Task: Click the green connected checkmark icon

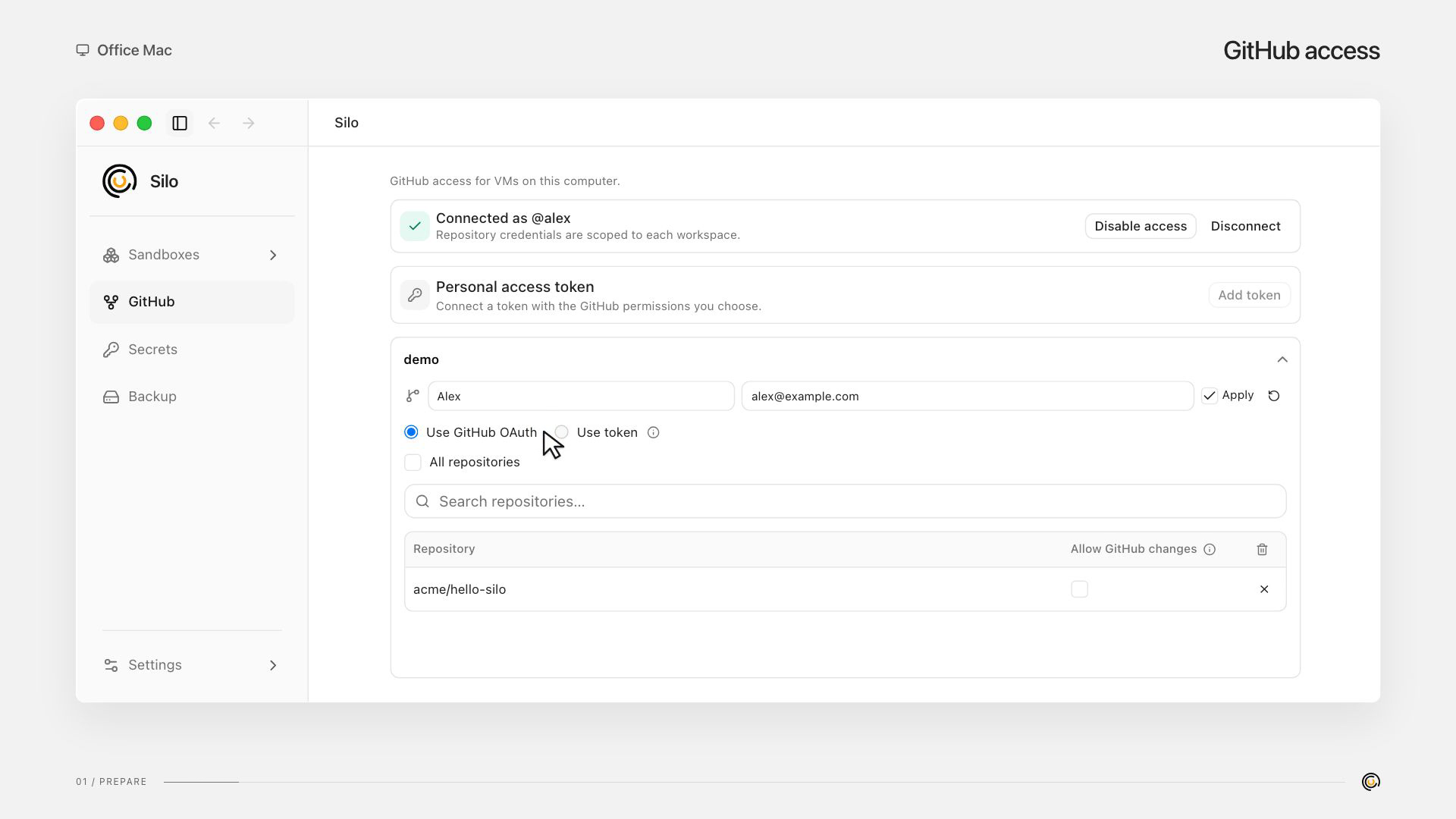Action: (x=415, y=226)
